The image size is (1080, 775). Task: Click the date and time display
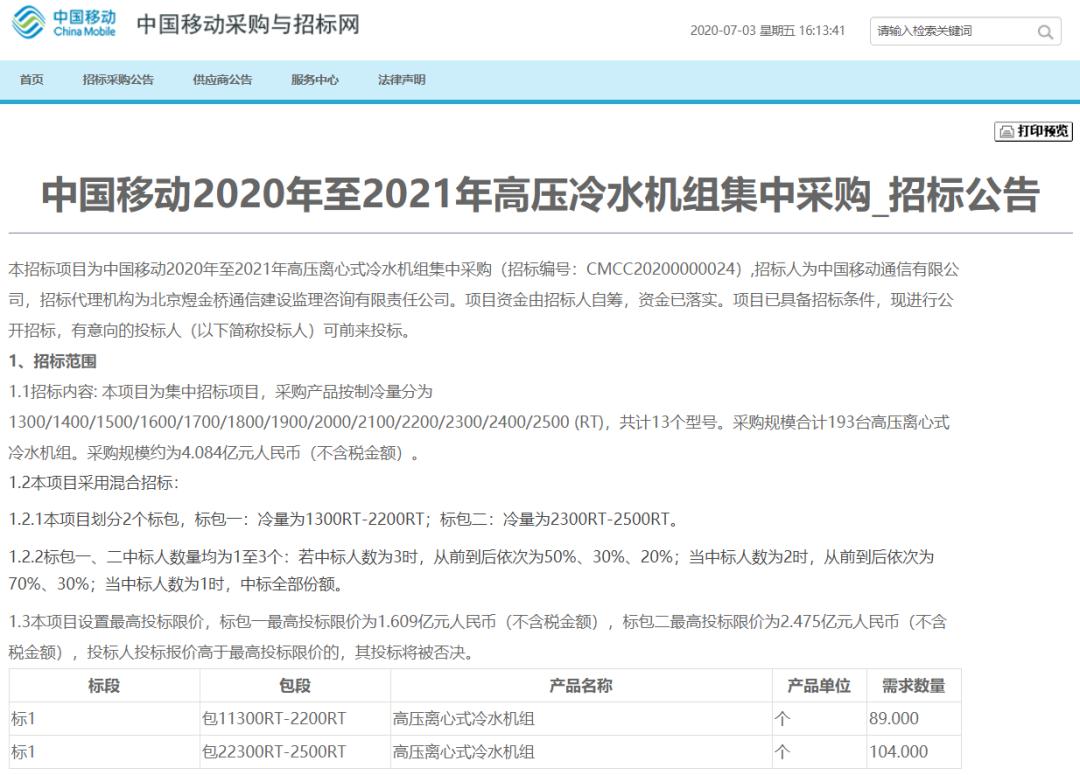[x=767, y=31]
